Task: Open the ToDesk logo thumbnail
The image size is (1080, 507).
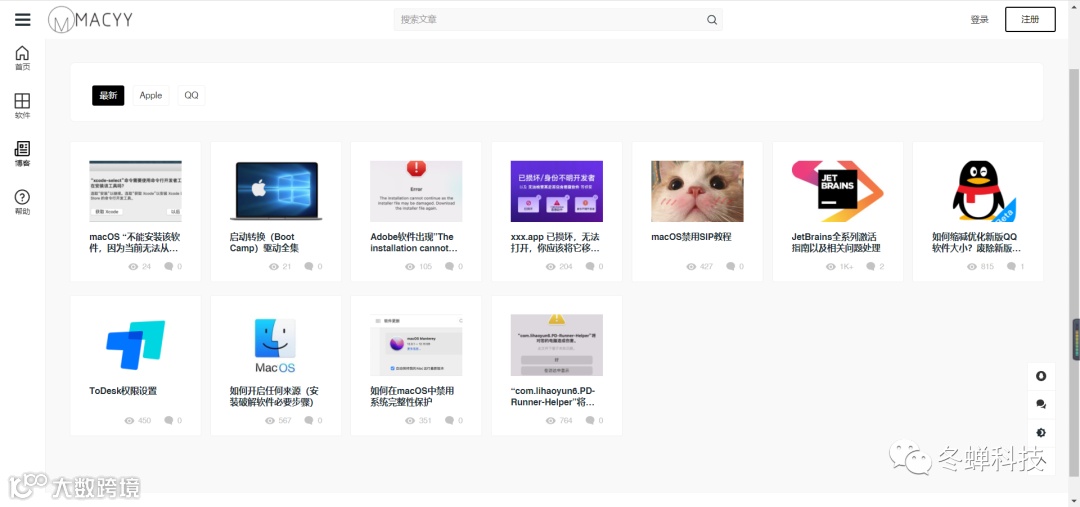Action: tap(136, 345)
